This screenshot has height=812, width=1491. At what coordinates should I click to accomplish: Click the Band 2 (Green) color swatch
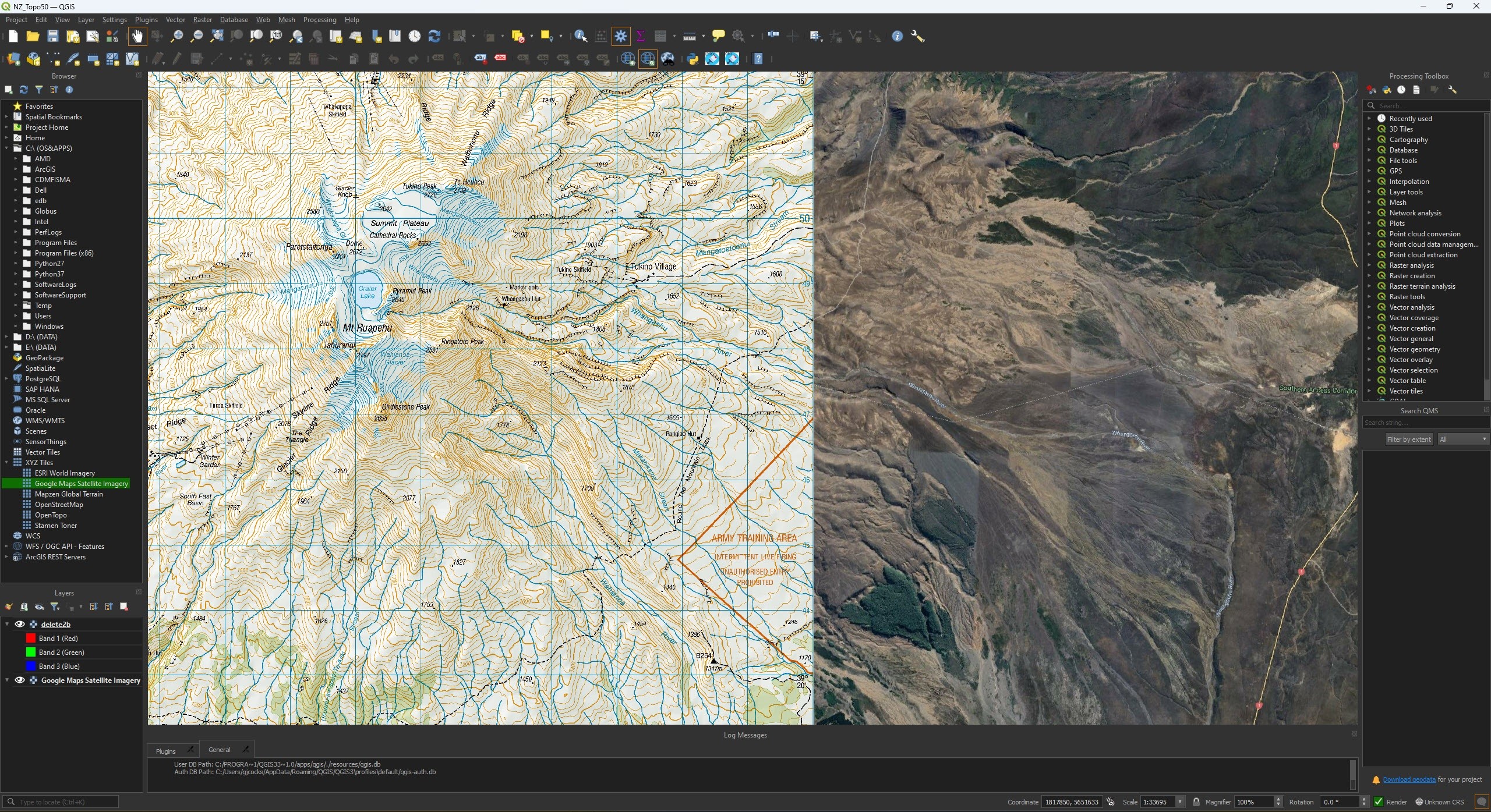(31, 652)
